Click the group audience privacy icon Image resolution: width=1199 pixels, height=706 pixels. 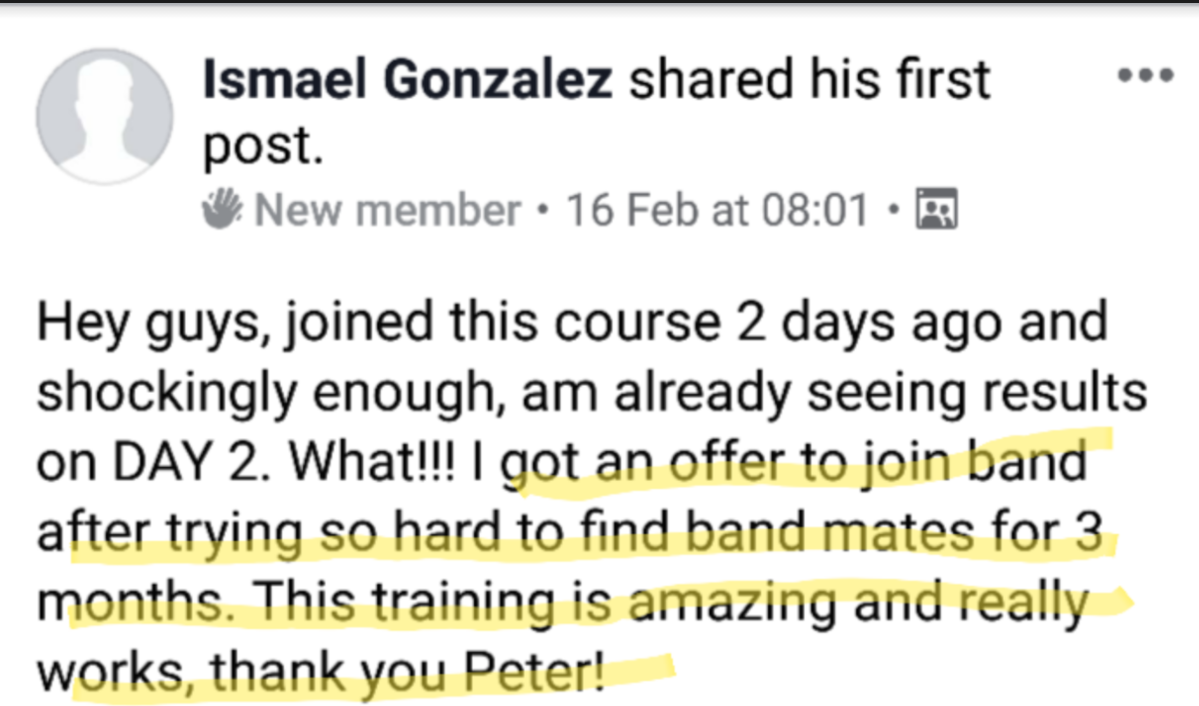pos(937,210)
